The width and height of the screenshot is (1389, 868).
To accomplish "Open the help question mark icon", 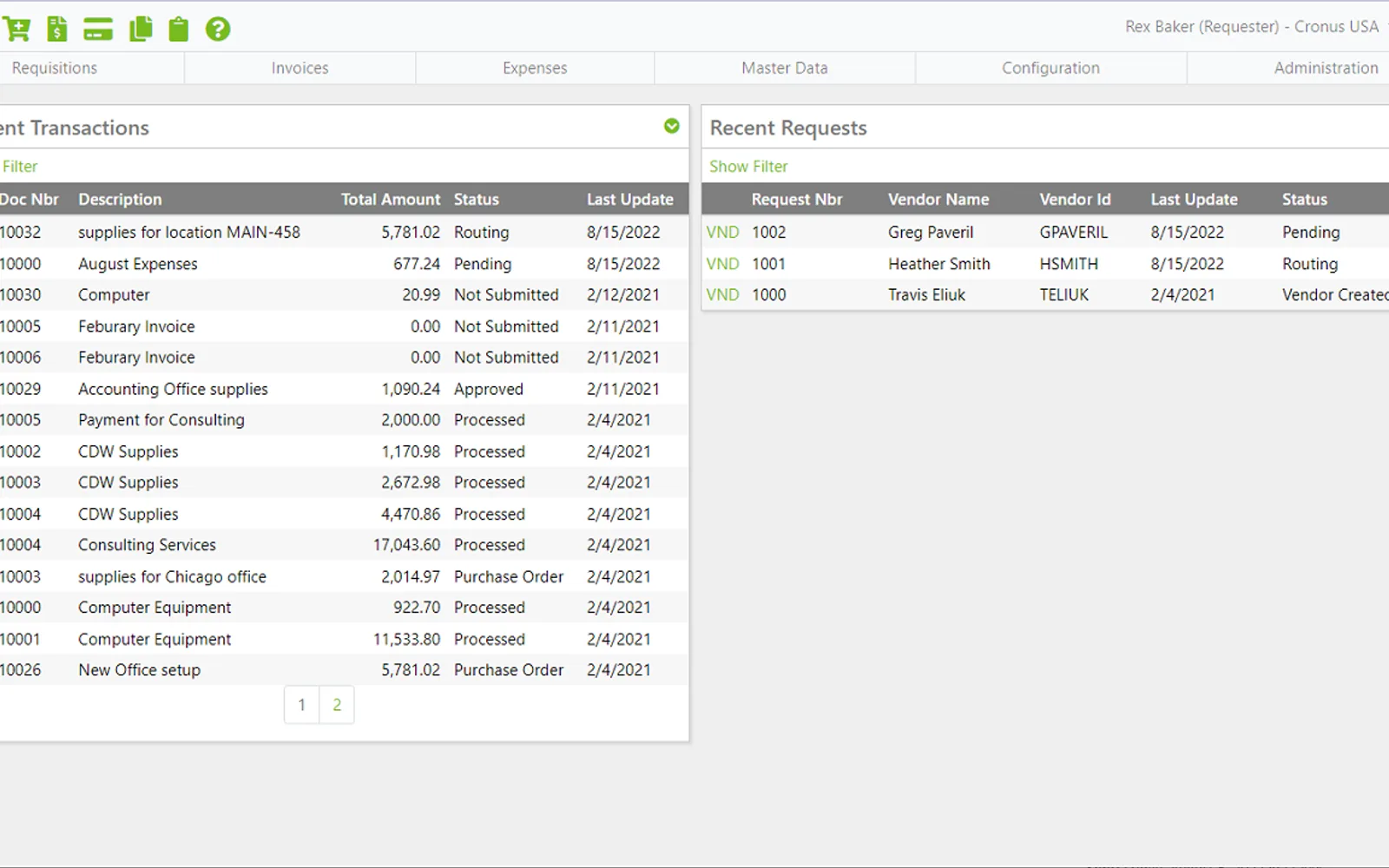I will tap(218, 29).
